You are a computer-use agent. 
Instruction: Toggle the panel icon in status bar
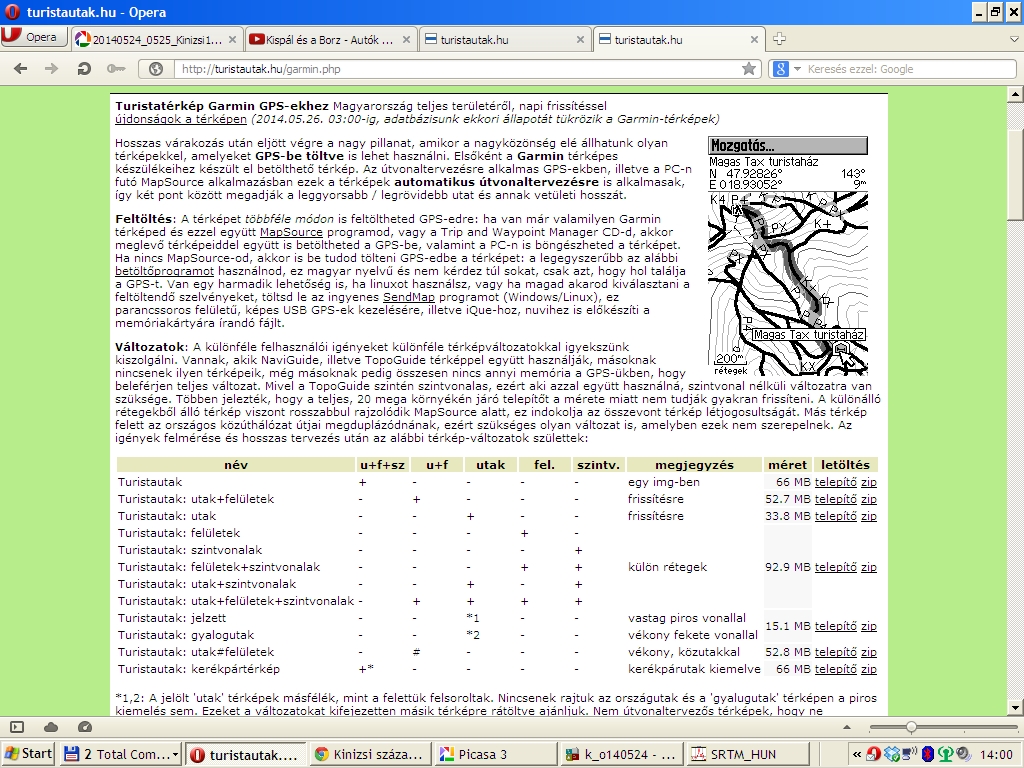[x=17, y=727]
